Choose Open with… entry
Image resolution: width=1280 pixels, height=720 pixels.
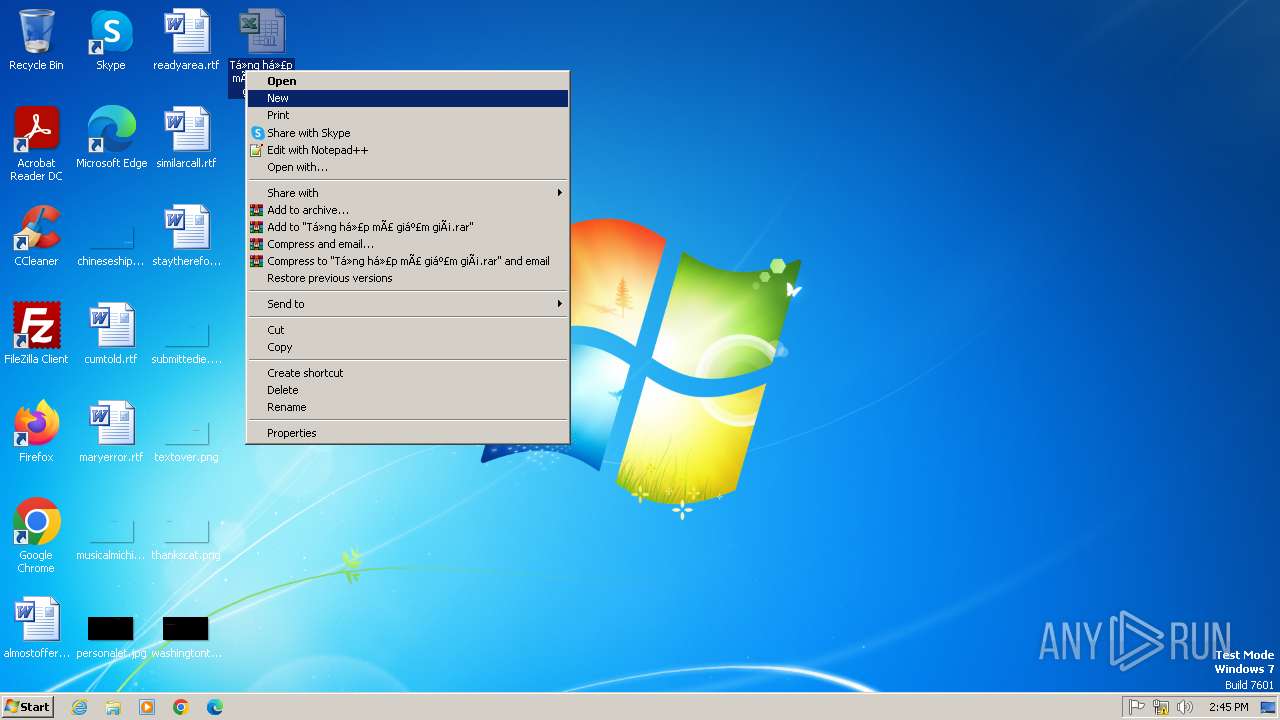[408, 167]
